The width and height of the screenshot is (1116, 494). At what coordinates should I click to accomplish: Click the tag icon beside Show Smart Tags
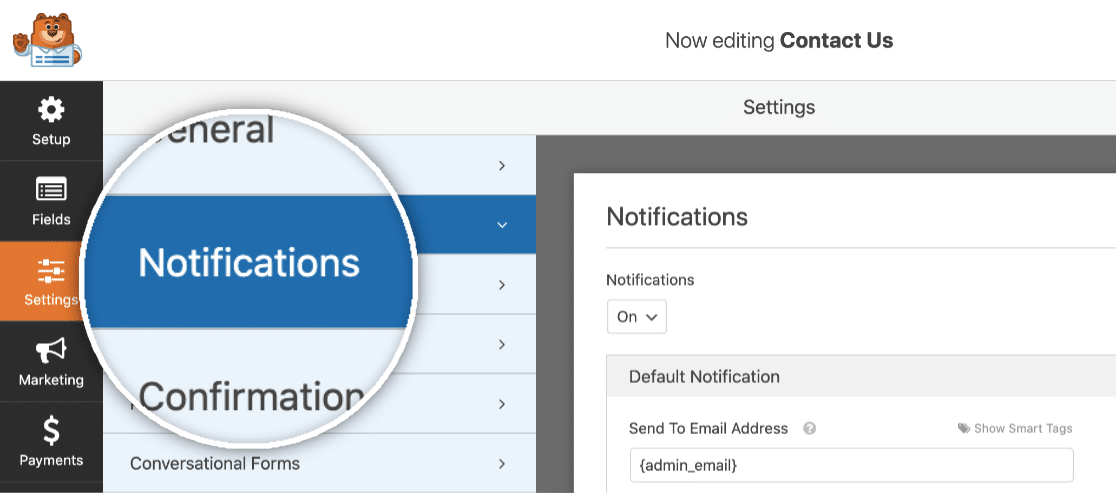point(964,429)
